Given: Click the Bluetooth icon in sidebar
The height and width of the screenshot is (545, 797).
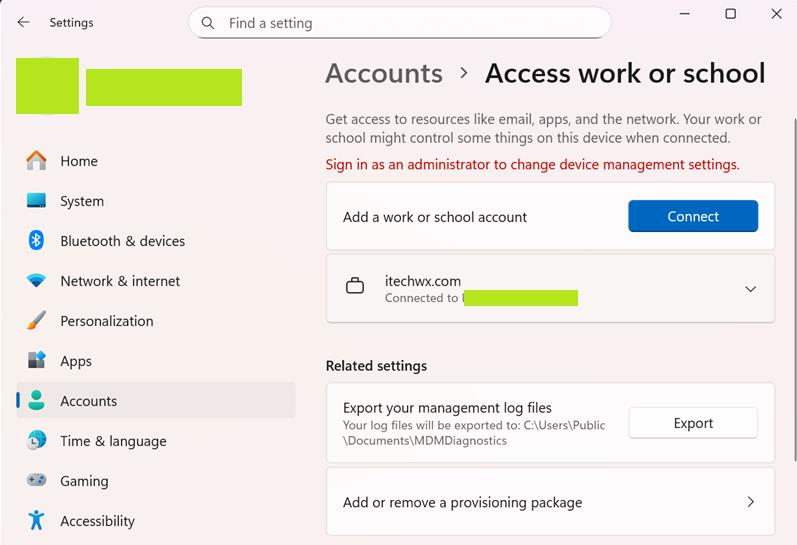Looking at the screenshot, I should coord(36,240).
